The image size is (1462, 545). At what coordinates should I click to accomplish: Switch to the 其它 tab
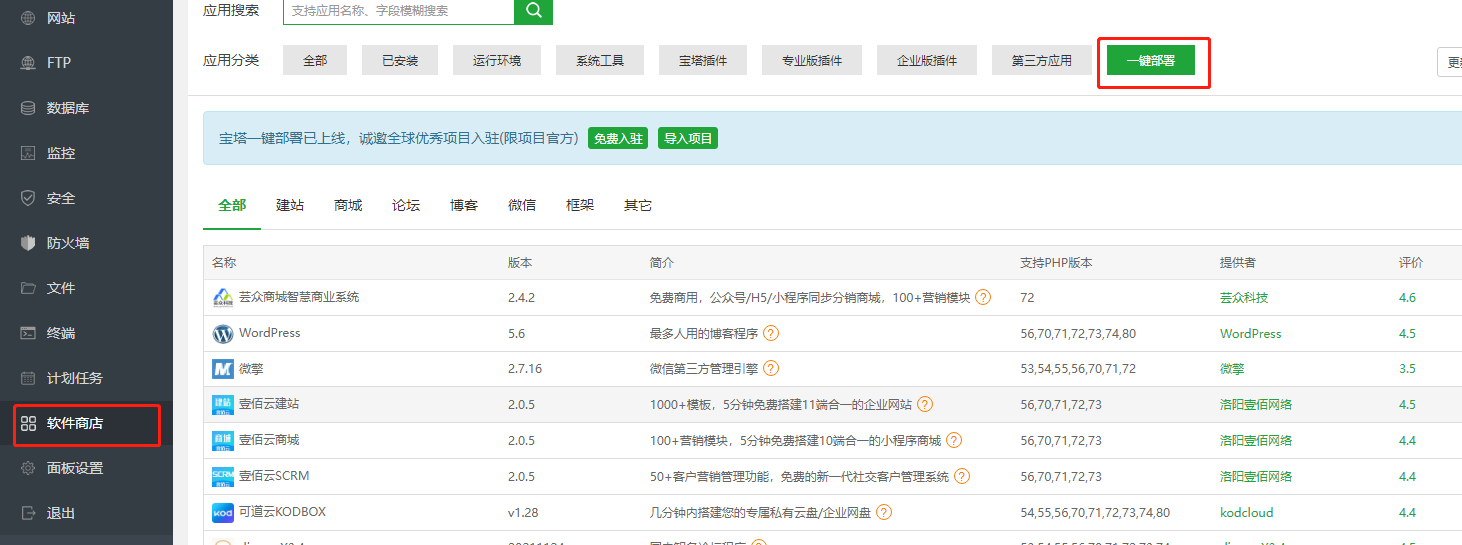(x=638, y=205)
